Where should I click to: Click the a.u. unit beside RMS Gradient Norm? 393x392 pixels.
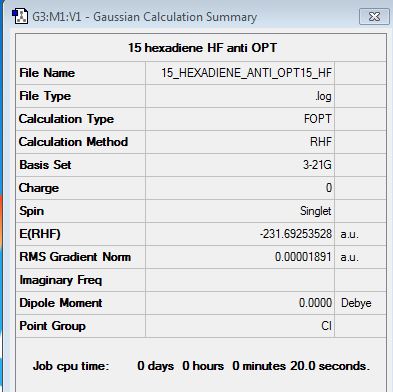point(350,257)
